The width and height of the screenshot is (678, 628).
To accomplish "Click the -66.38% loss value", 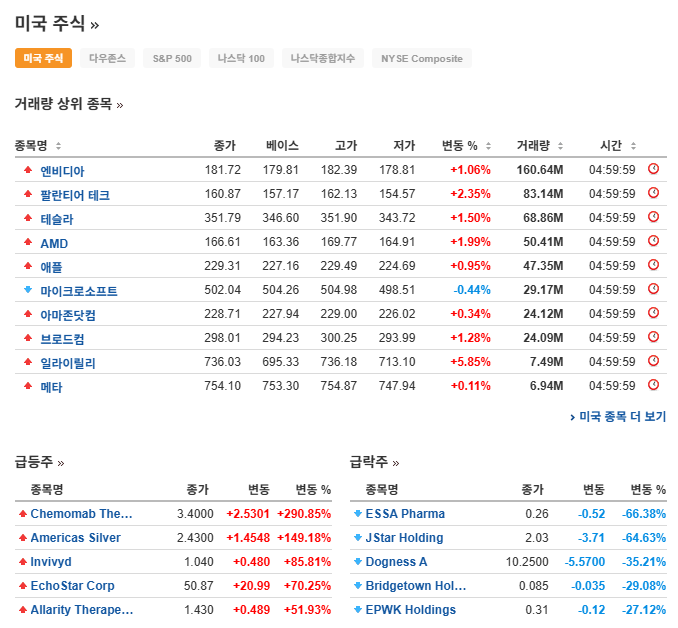I will coord(644,514).
